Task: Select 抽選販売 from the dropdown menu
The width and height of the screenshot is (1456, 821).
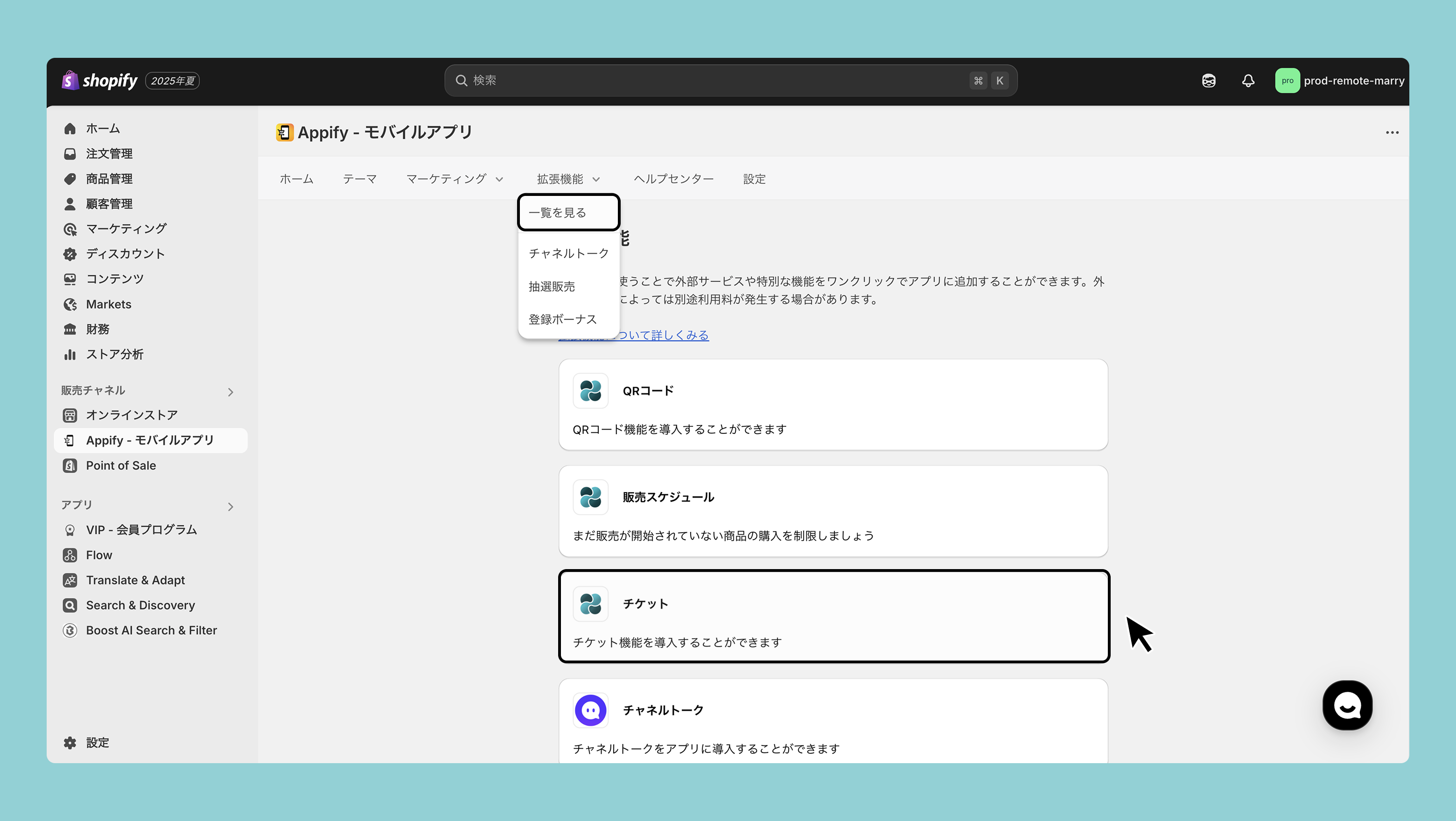Action: pyautogui.click(x=552, y=286)
